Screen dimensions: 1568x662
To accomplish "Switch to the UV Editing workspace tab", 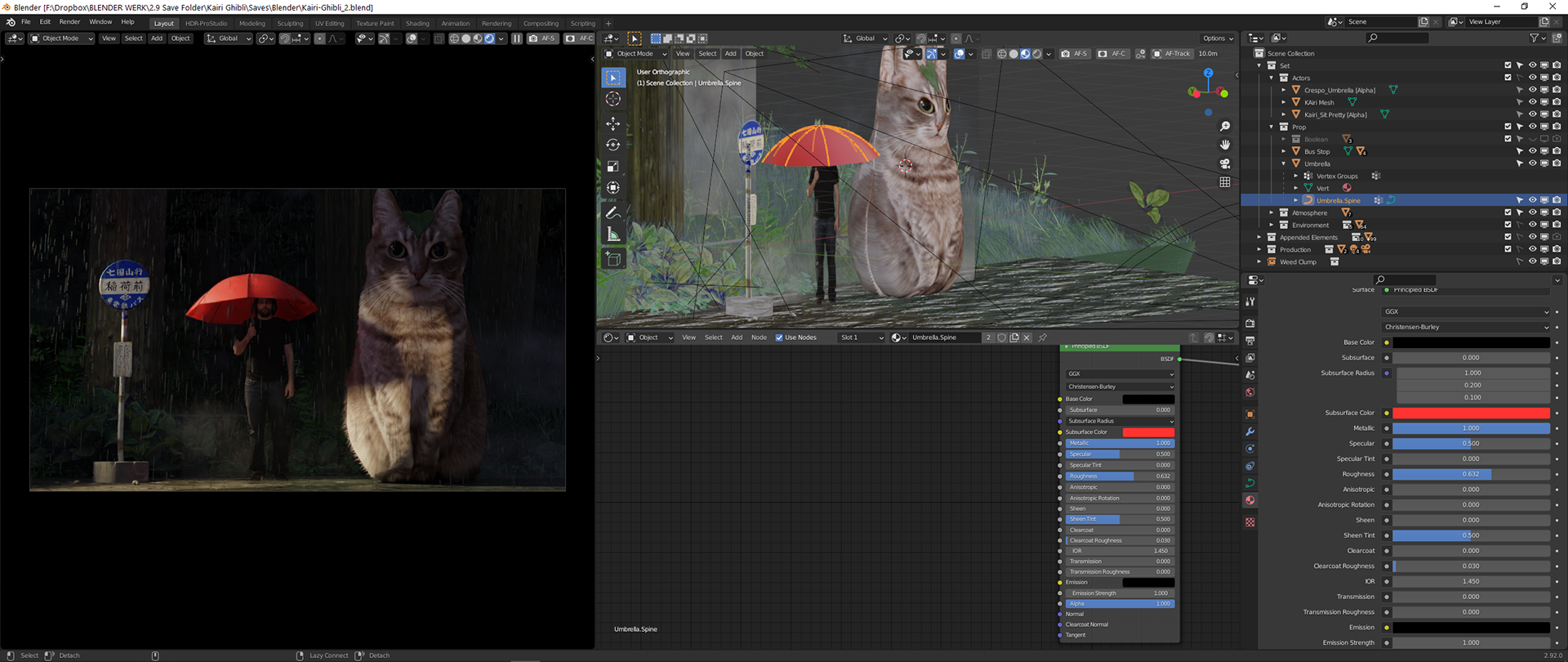I will (x=330, y=24).
